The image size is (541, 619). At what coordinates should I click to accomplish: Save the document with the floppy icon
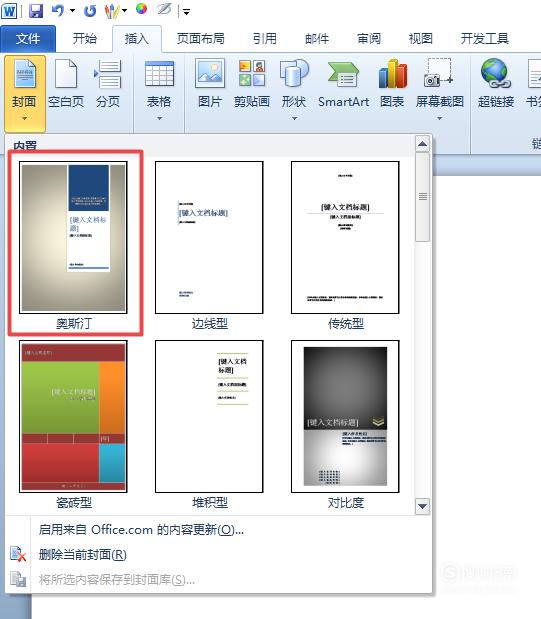tap(36, 10)
